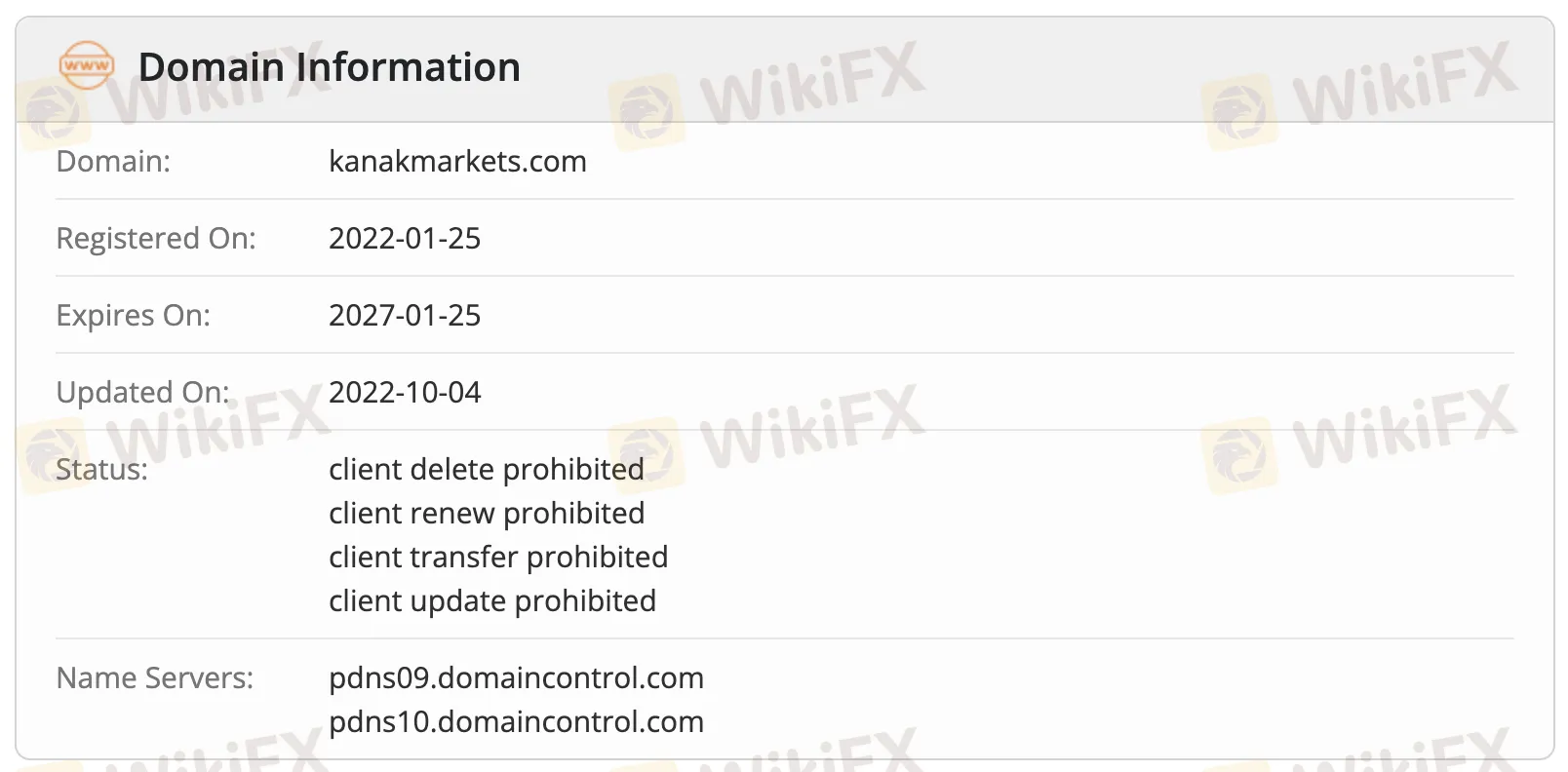Click the 2022-01-25 registration date
The width and height of the screenshot is (1568, 772).
(x=405, y=238)
